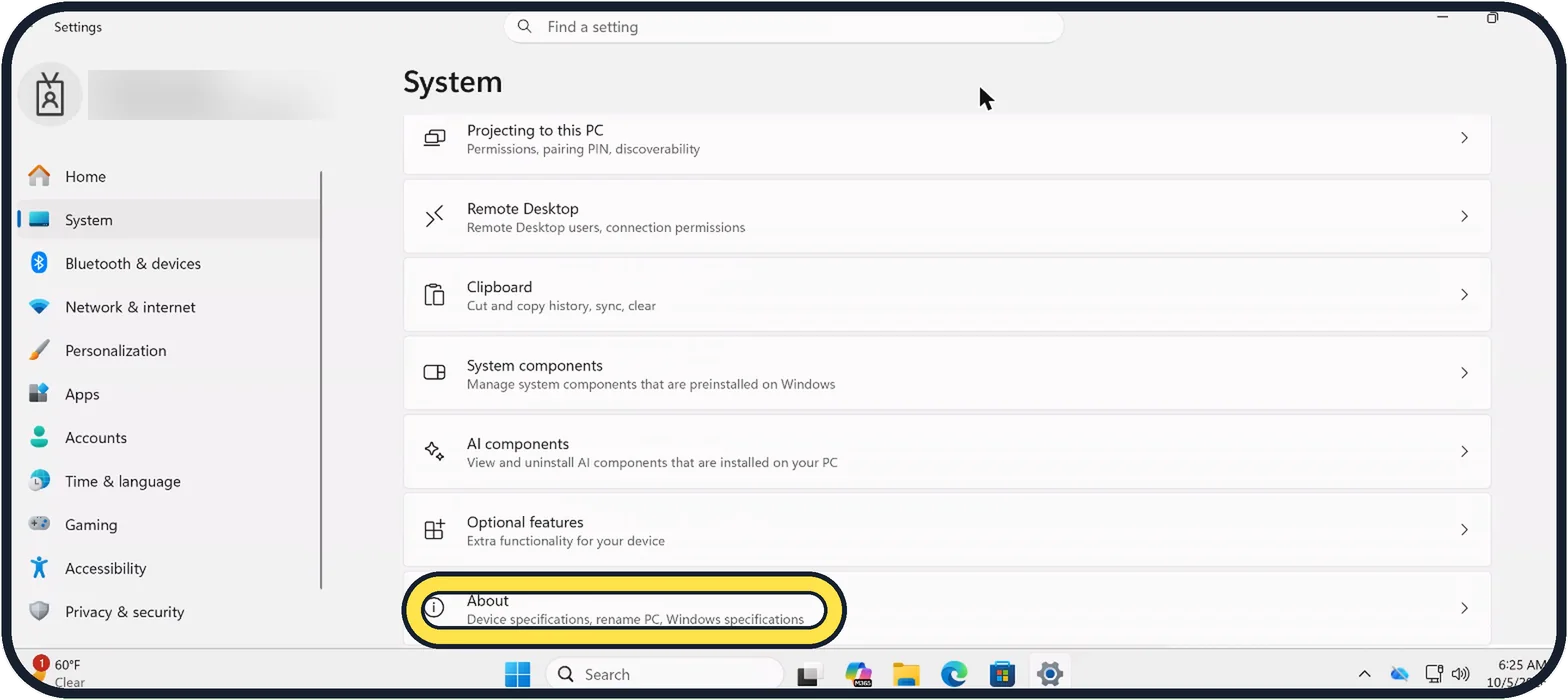Expand About row chevron
The height and width of the screenshot is (700, 1568).
pyautogui.click(x=1464, y=608)
